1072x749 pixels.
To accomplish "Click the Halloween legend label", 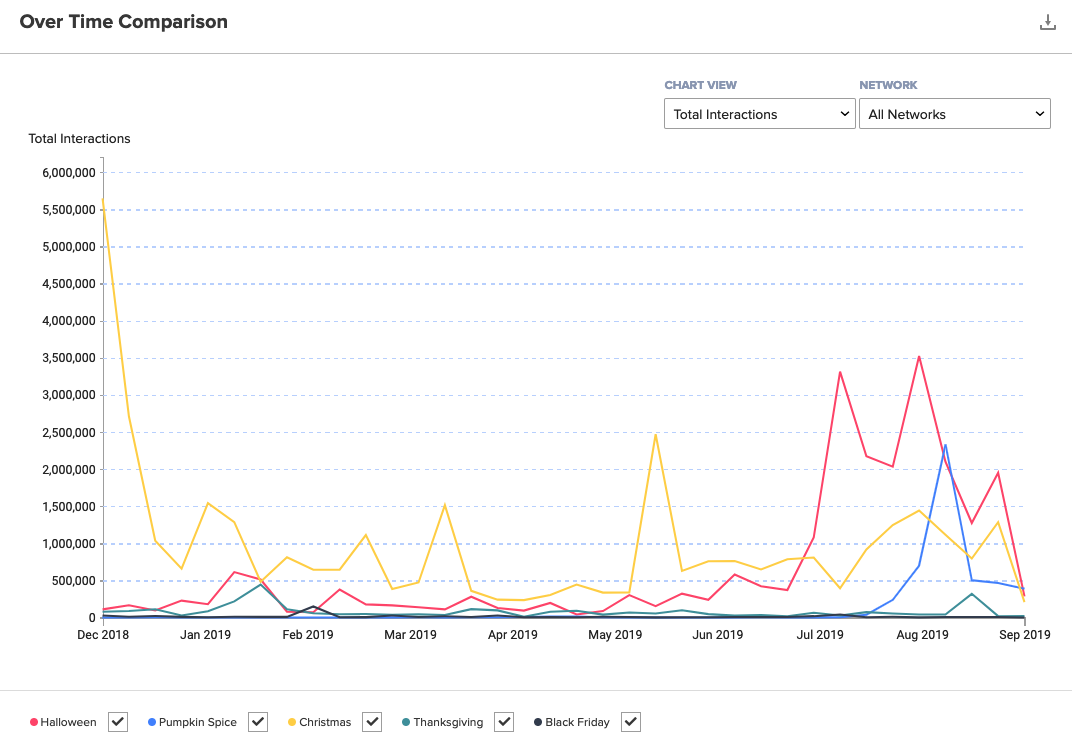I will [x=69, y=722].
